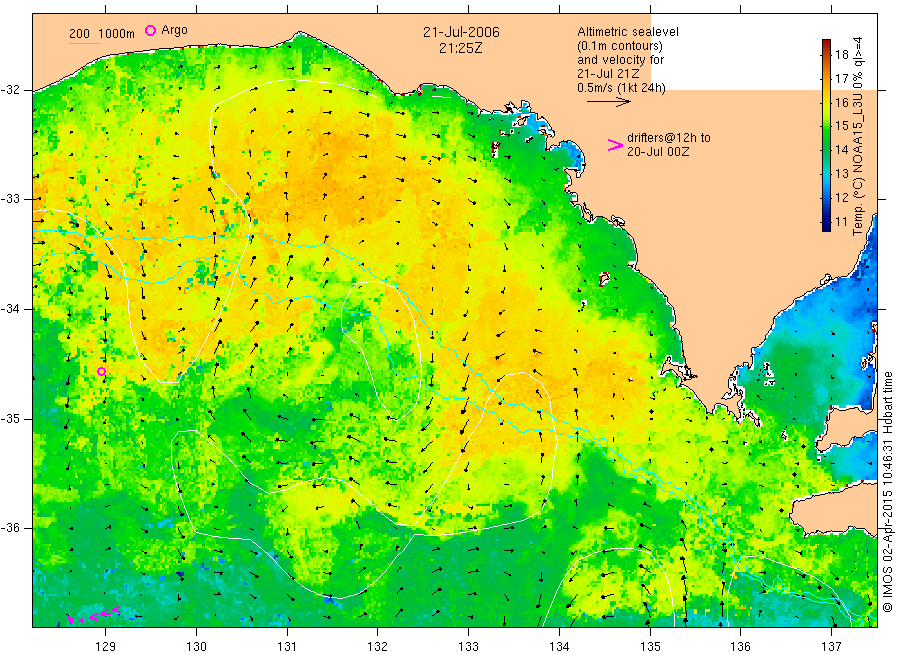Click the 11 label on temperature scale

coord(841,222)
